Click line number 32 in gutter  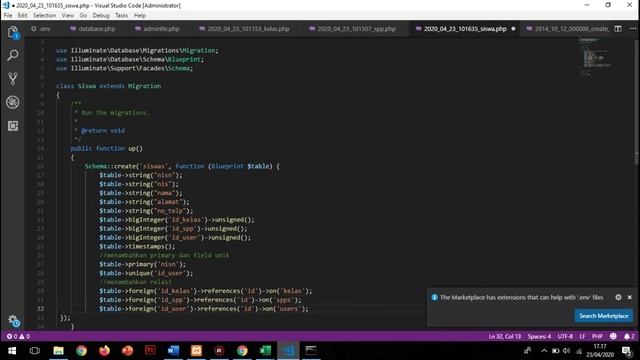pyautogui.click(x=40, y=309)
